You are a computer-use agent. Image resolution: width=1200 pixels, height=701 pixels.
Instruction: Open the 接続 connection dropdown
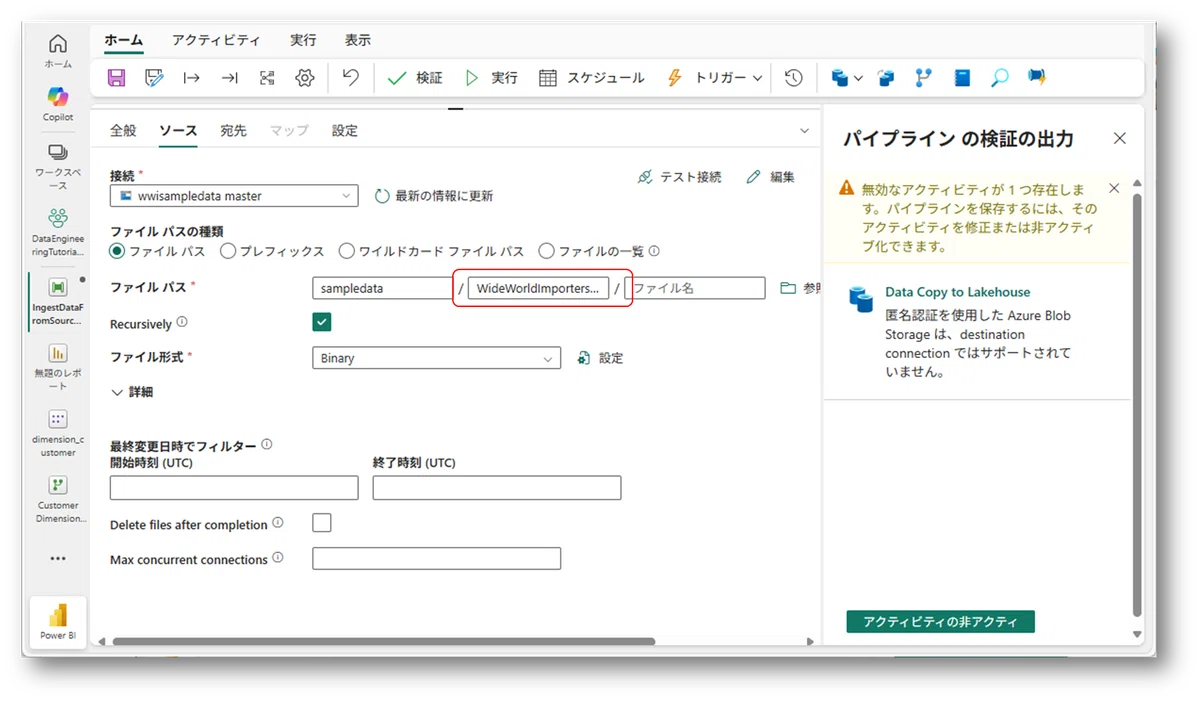234,196
